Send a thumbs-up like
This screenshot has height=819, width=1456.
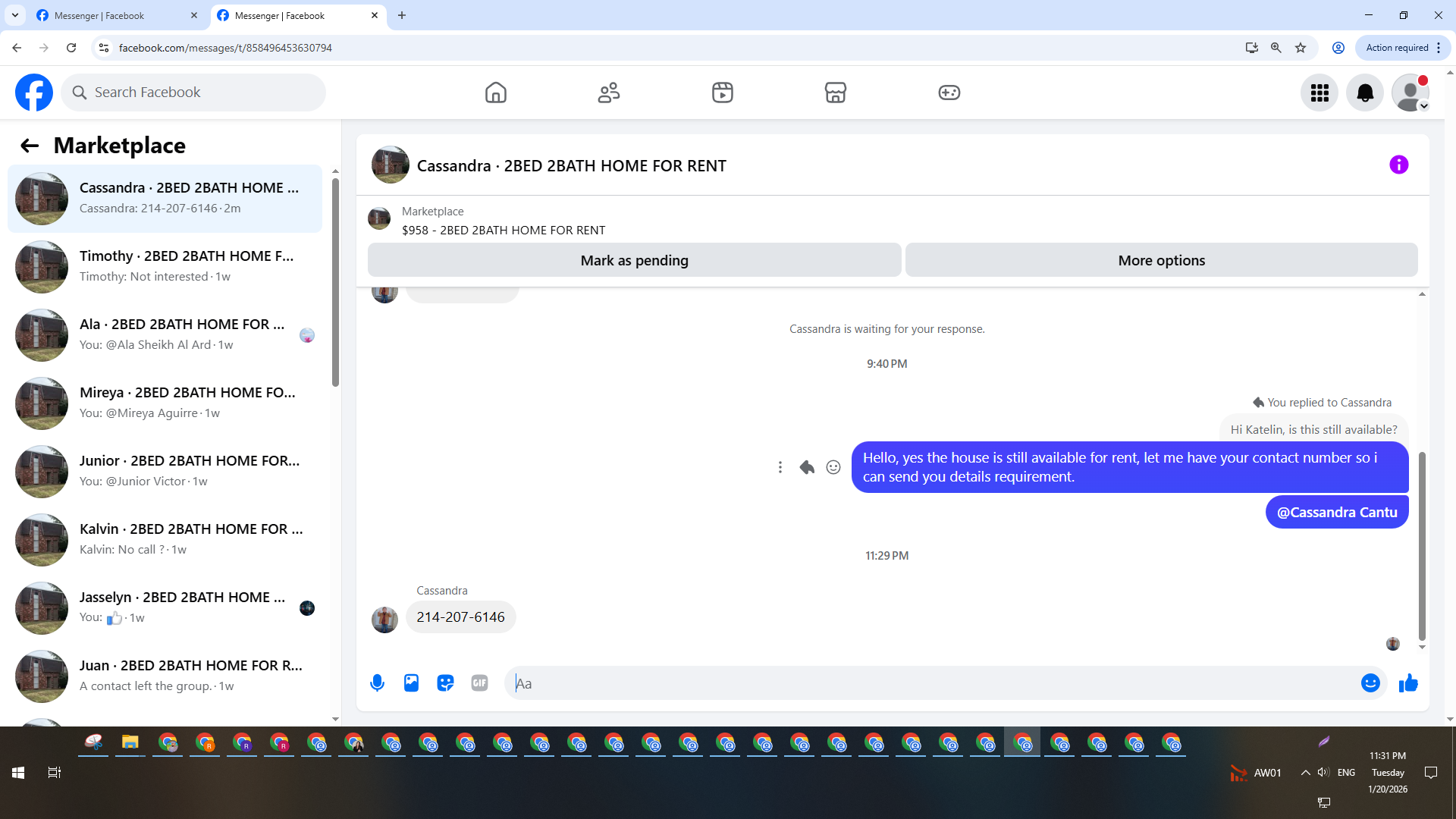(1408, 683)
